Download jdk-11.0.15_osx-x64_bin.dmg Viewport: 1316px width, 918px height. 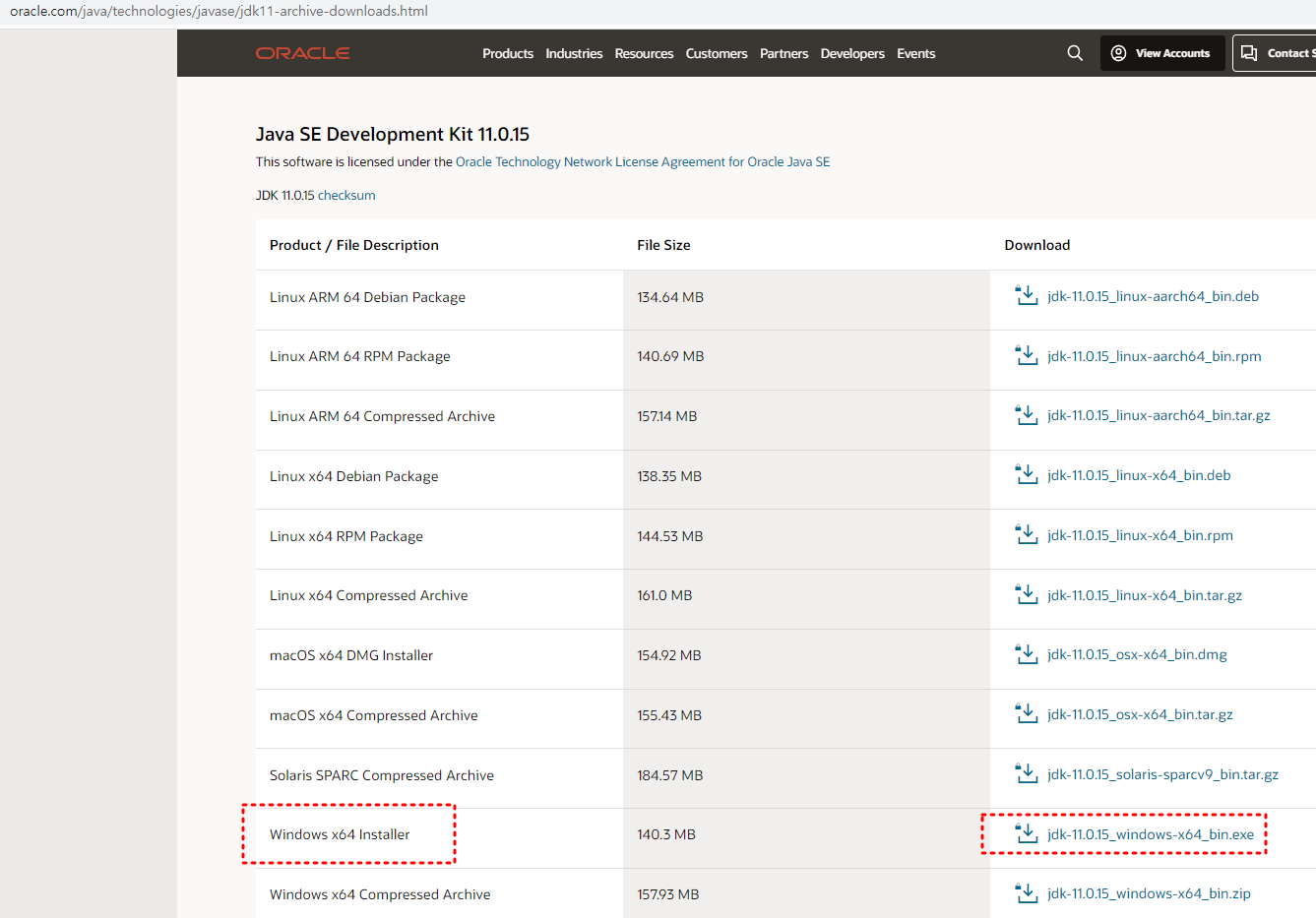[x=1137, y=654]
